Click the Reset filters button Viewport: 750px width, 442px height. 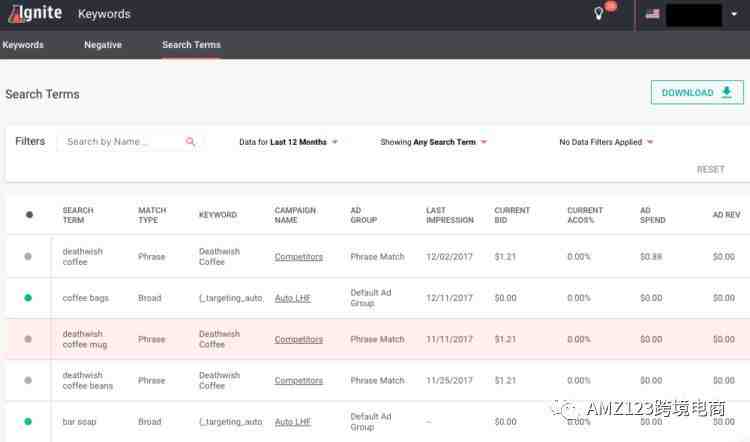click(710, 169)
